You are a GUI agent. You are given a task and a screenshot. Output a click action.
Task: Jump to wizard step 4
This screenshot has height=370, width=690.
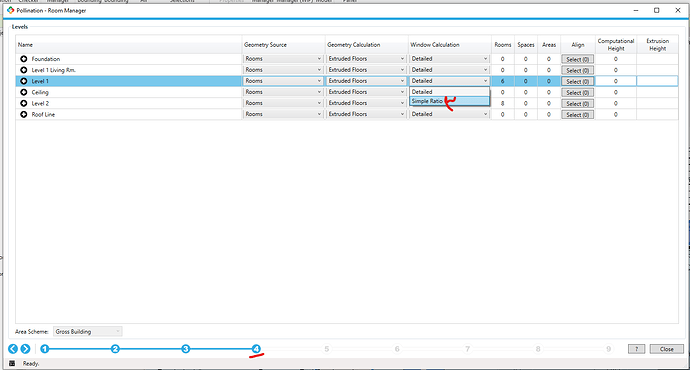click(x=256, y=349)
